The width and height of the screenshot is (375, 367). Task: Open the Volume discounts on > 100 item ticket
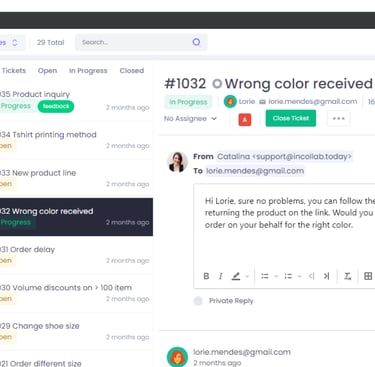pyautogui.click(x=75, y=294)
